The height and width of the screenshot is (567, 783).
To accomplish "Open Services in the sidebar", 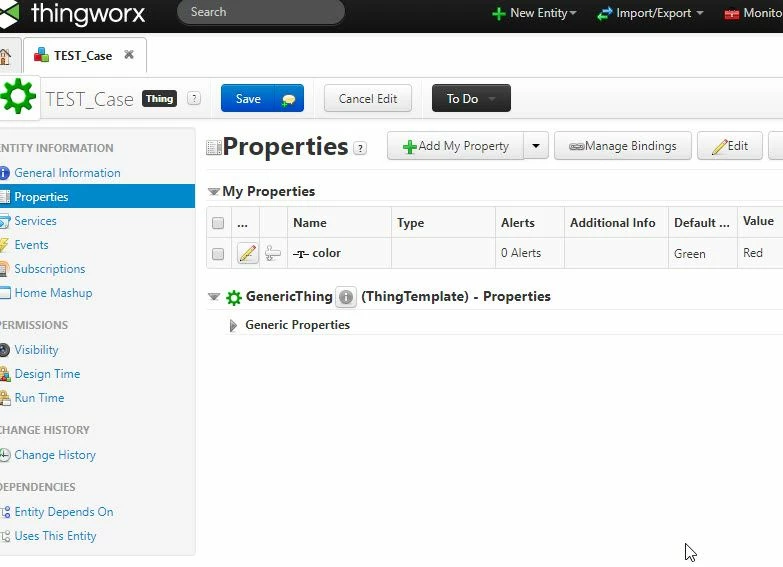I will [35, 221].
